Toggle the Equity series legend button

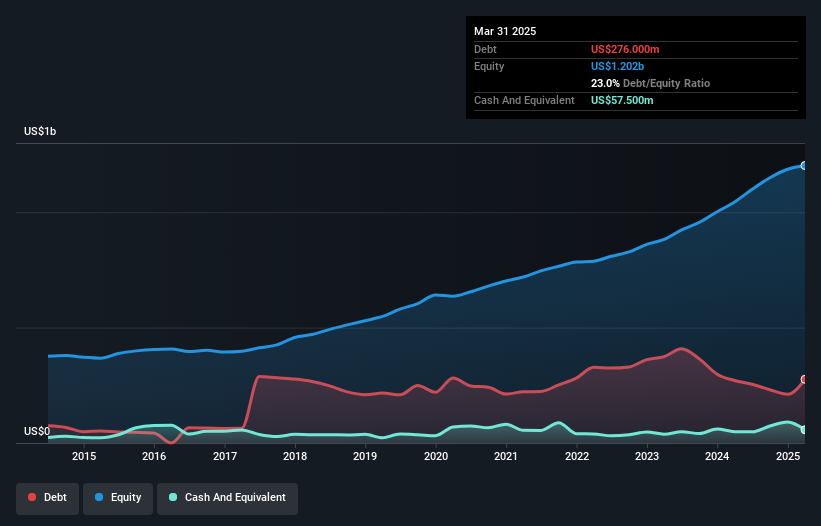[118, 498]
